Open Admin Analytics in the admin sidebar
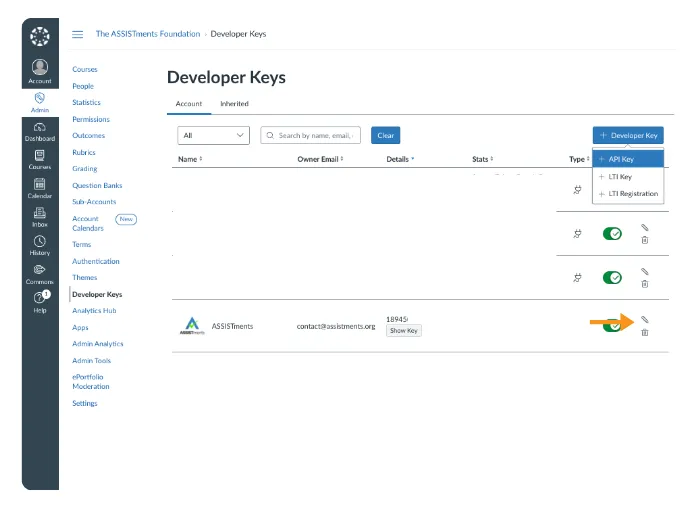This screenshot has width=698, height=508. click(x=97, y=344)
